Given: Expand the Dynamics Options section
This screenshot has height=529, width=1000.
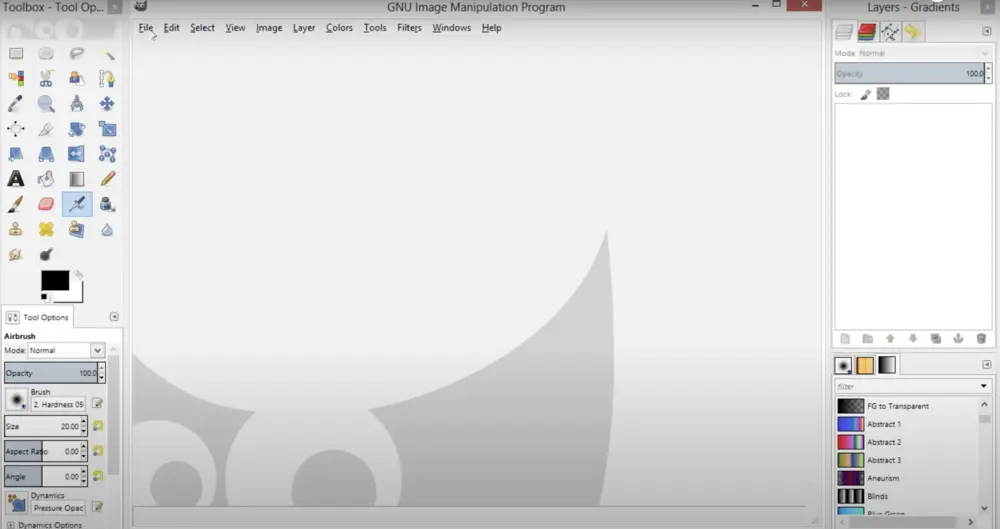Looking at the screenshot, I should (10, 525).
